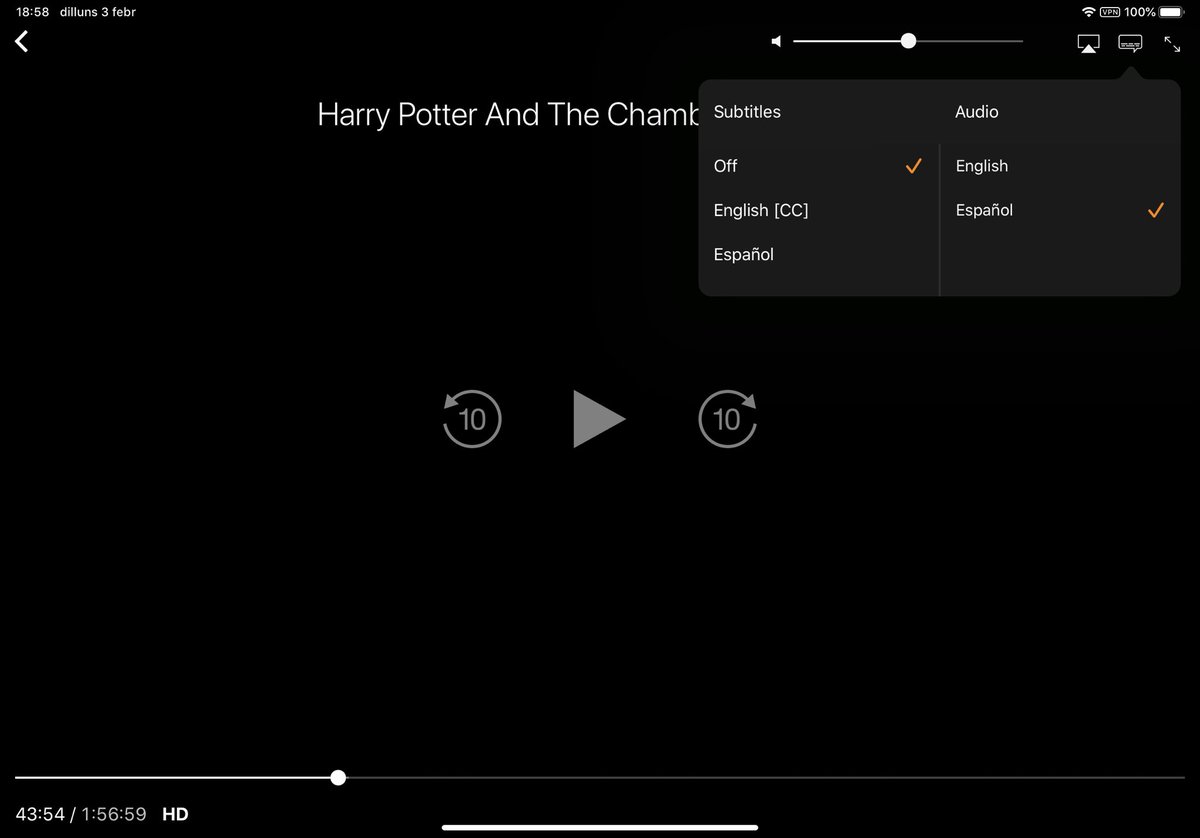Screen dimensions: 1200x838
Task: Click the Harry Potter movie title
Action: tap(508, 115)
